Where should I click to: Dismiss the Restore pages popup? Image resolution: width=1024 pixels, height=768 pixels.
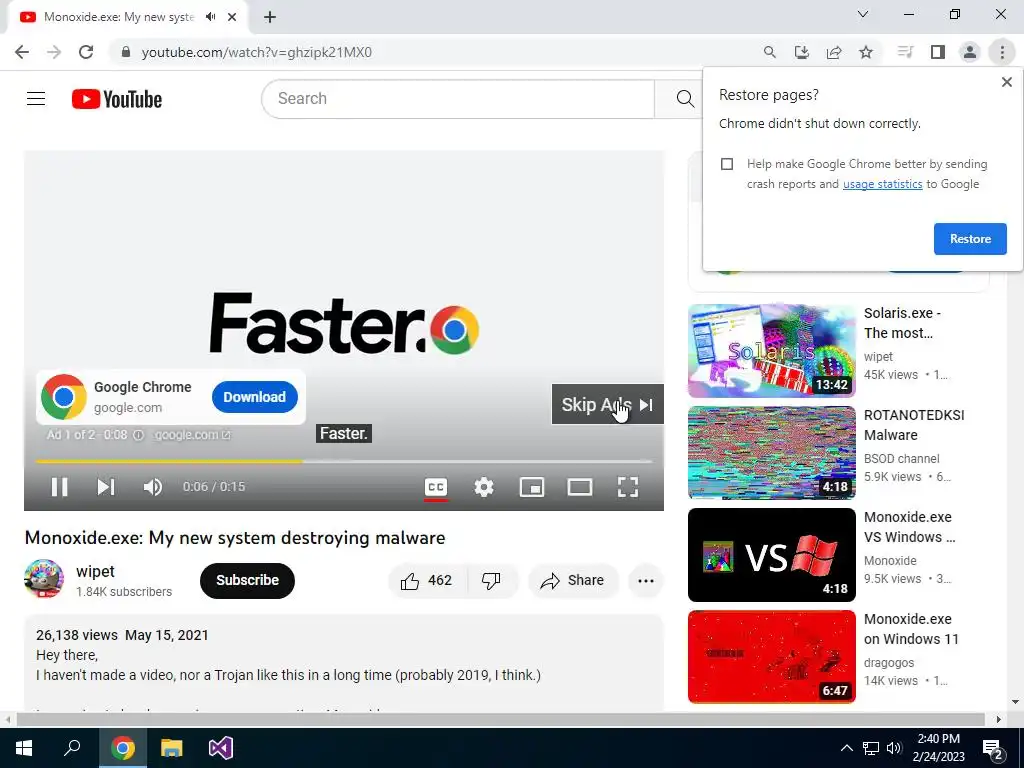[x=1006, y=82]
